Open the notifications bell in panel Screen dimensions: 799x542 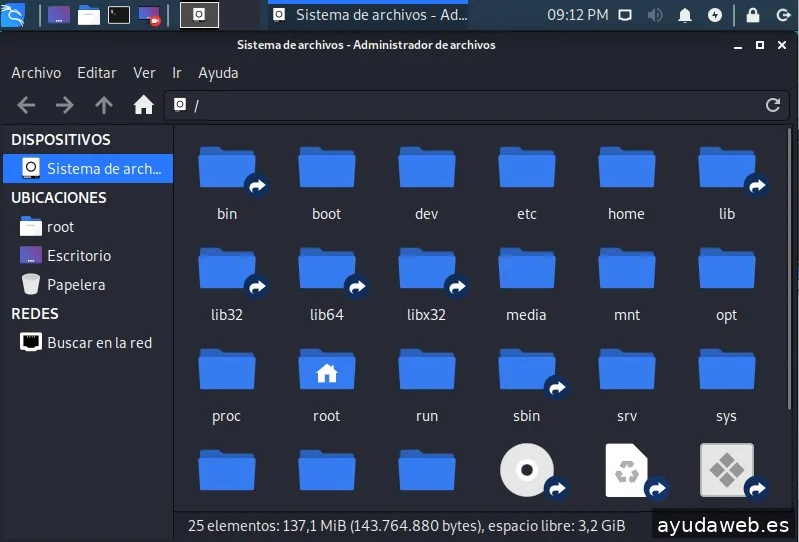(x=685, y=15)
